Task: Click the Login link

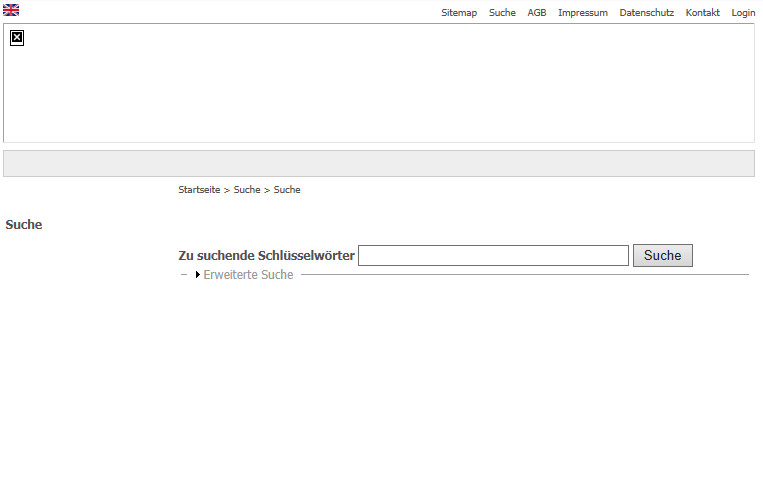Action: point(743,13)
